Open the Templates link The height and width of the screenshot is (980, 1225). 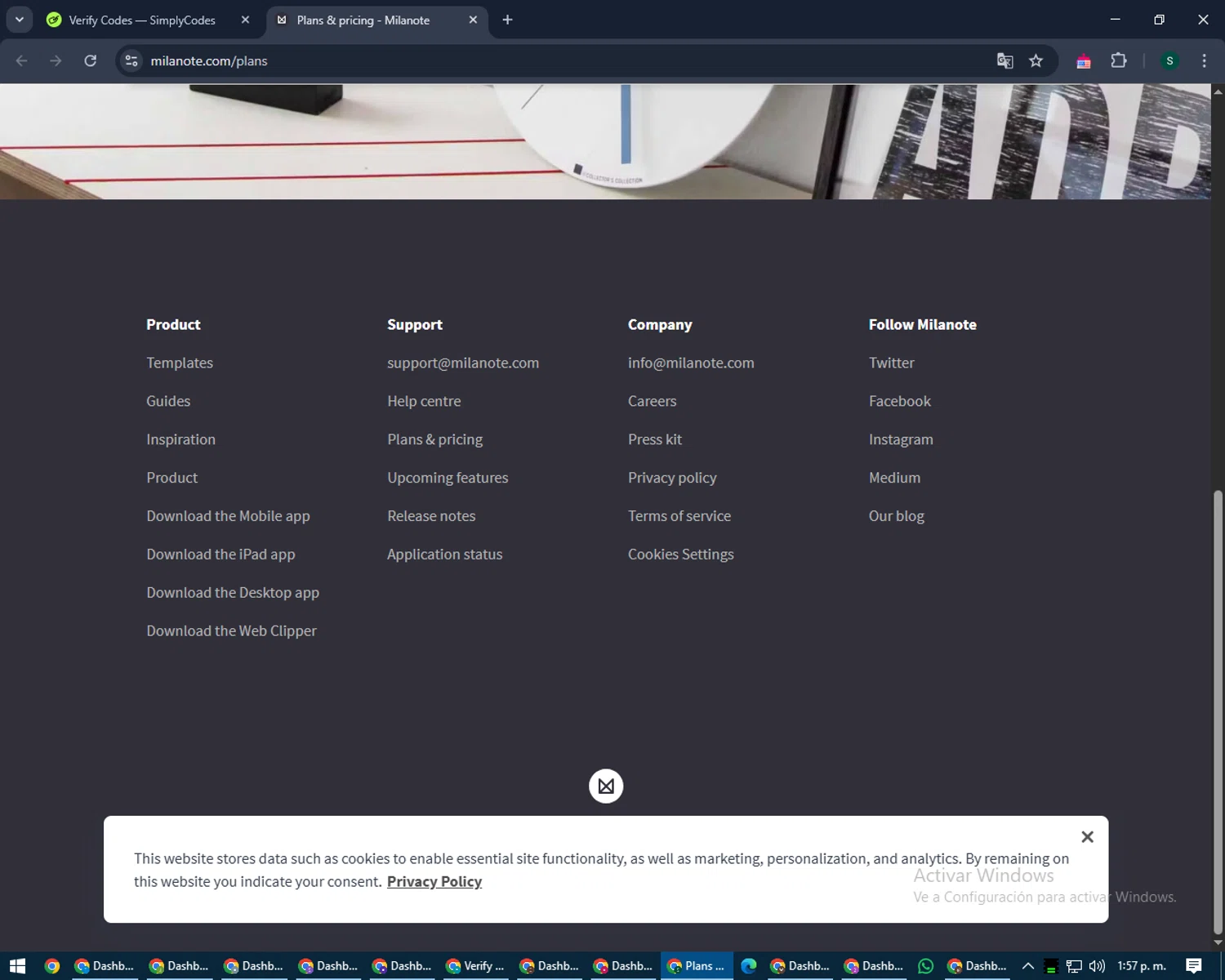(x=180, y=363)
